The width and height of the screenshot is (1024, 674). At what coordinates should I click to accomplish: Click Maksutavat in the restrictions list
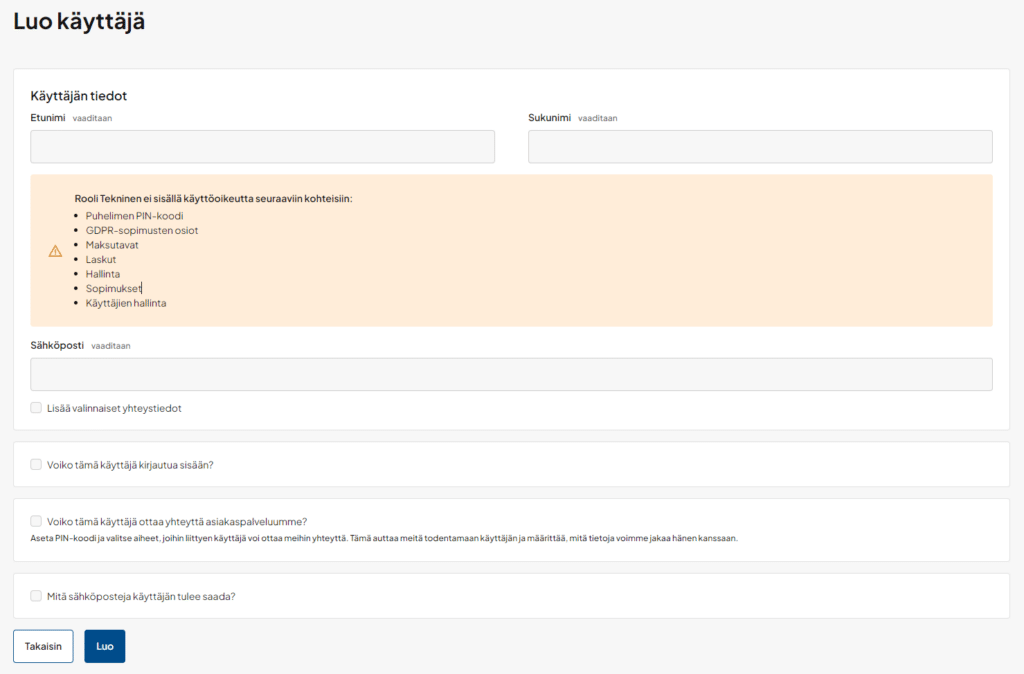tap(112, 245)
